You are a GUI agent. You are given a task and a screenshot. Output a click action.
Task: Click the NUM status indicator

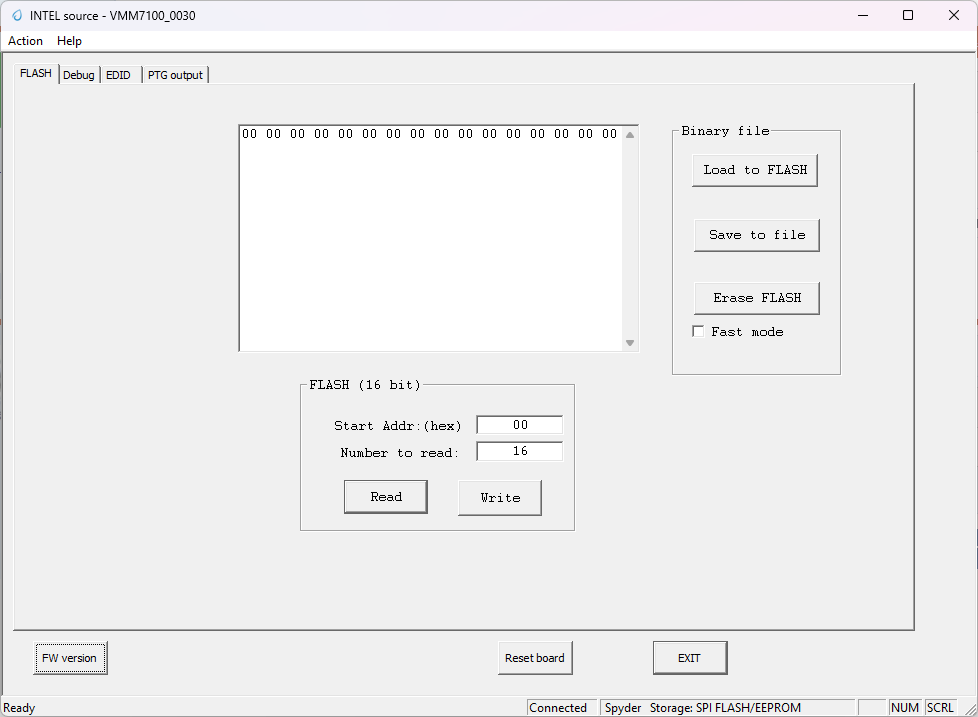tap(905, 708)
